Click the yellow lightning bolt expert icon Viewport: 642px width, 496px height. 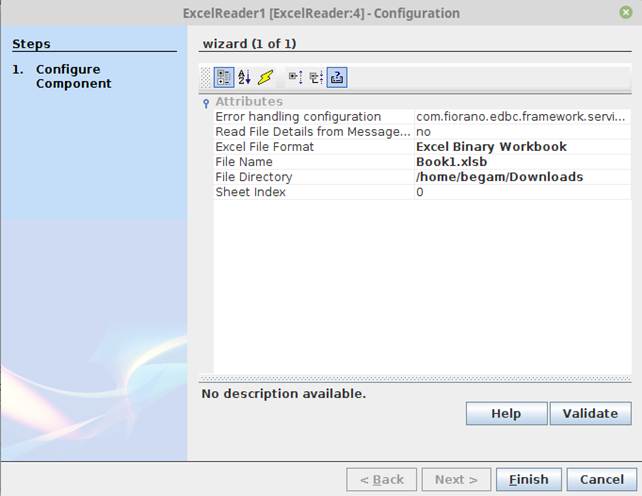tap(266, 77)
